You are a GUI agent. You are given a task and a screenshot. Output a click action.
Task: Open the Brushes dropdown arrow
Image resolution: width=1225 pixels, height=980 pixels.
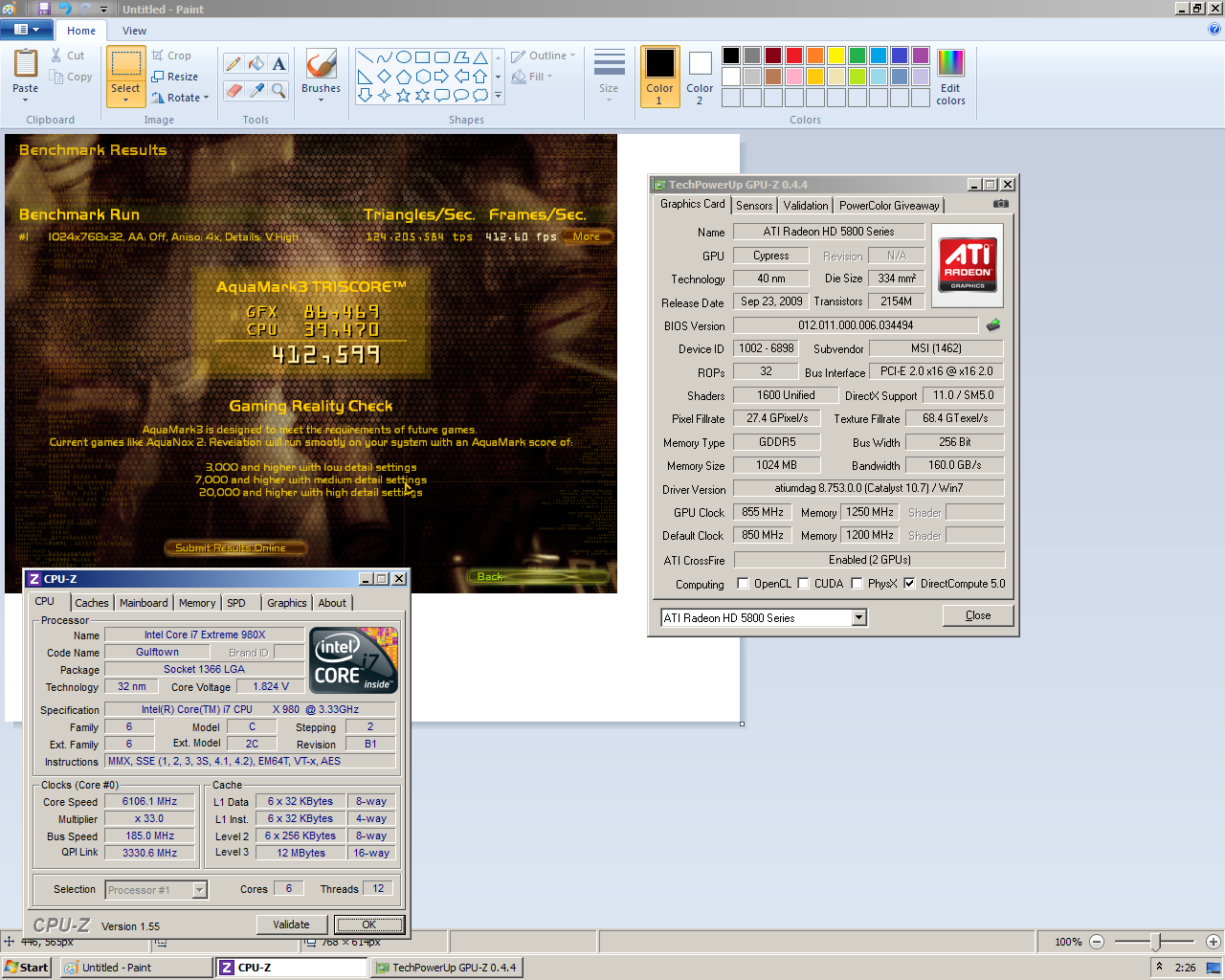(321, 100)
